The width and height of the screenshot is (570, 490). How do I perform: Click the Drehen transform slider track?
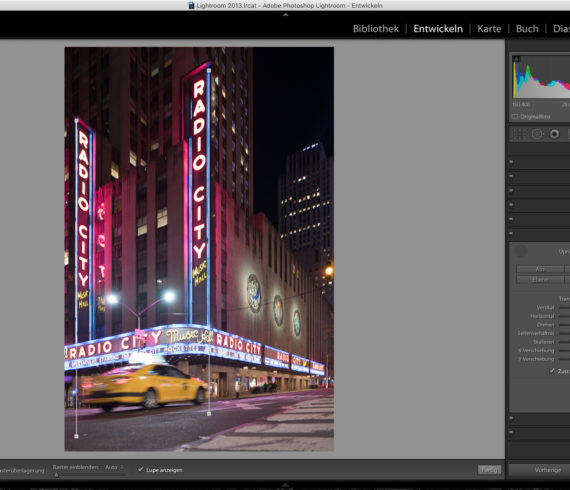coord(564,325)
